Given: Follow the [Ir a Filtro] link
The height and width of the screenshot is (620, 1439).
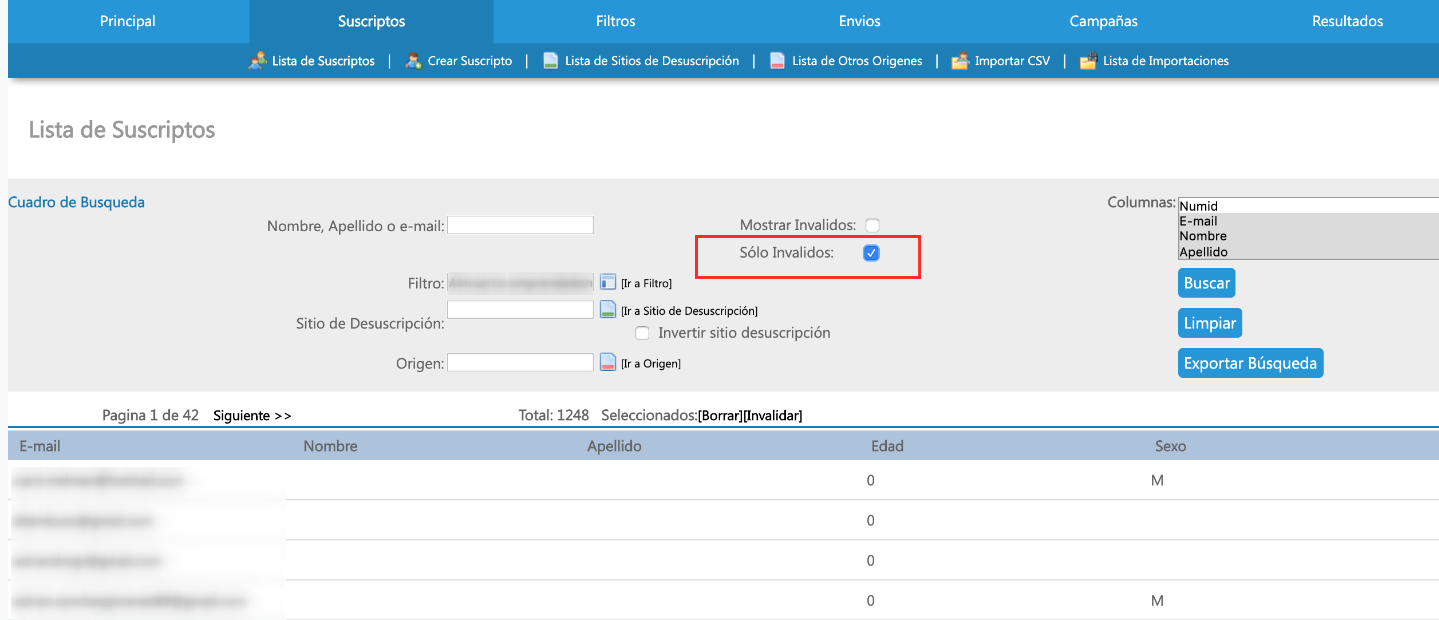Looking at the screenshot, I should click(646, 284).
